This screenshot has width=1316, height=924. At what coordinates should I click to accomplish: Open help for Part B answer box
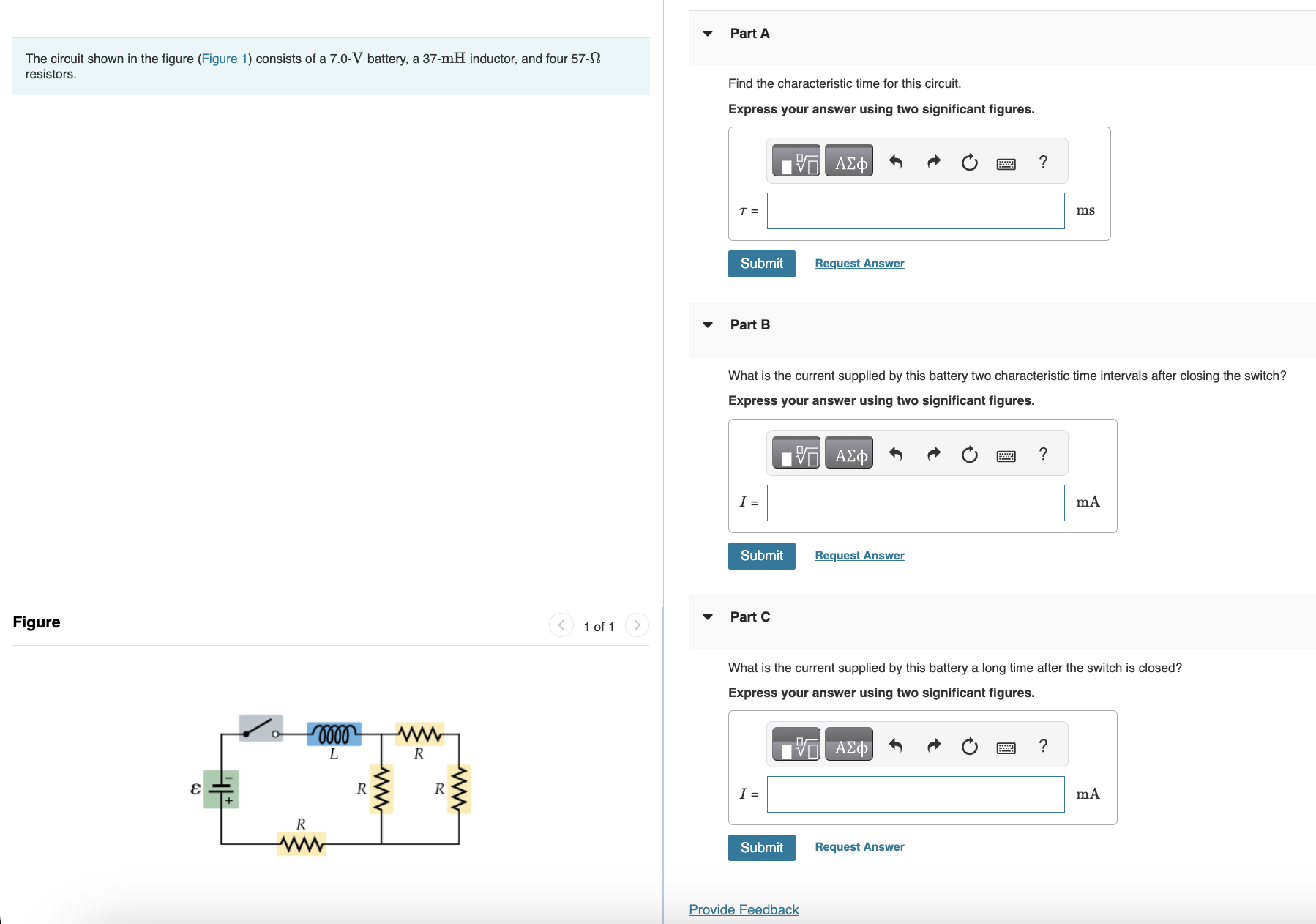coord(1044,454)
